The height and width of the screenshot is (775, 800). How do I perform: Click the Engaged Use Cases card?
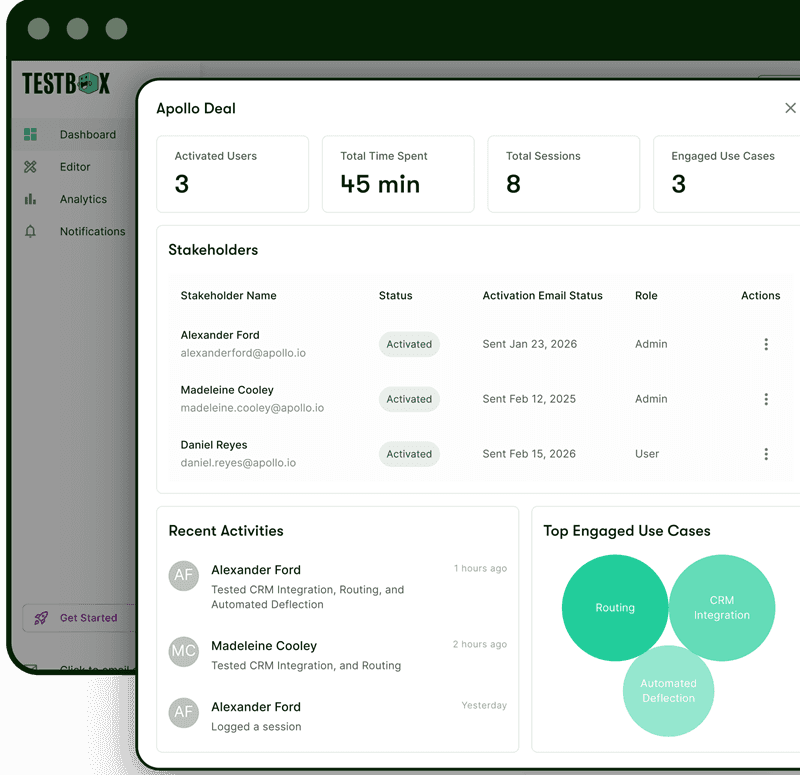pyautogui.click(x=727, y=174)
